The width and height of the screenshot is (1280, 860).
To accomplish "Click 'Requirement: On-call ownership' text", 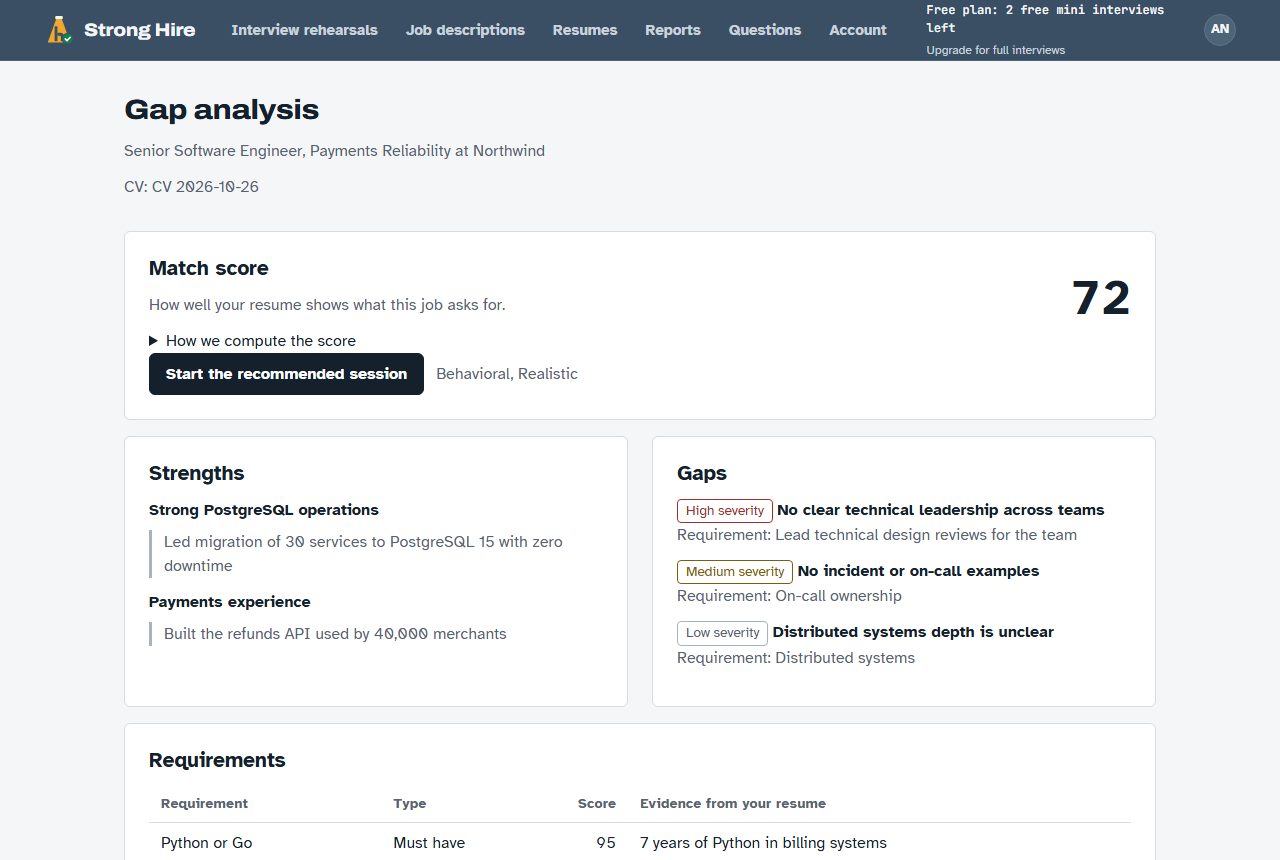I will click(789, 596).
